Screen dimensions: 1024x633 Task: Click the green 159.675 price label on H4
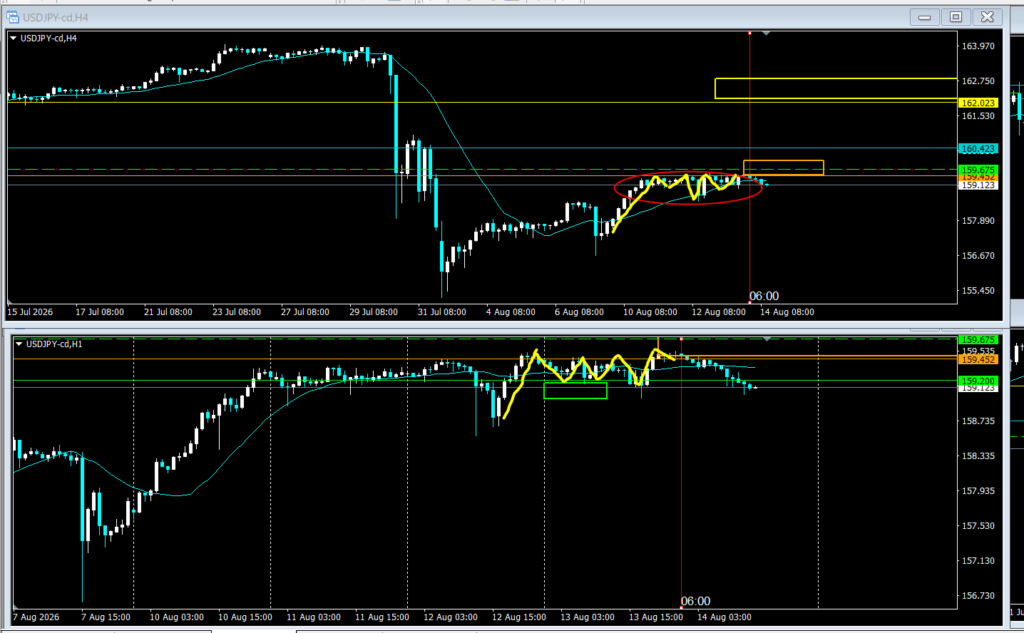point(978,170)
